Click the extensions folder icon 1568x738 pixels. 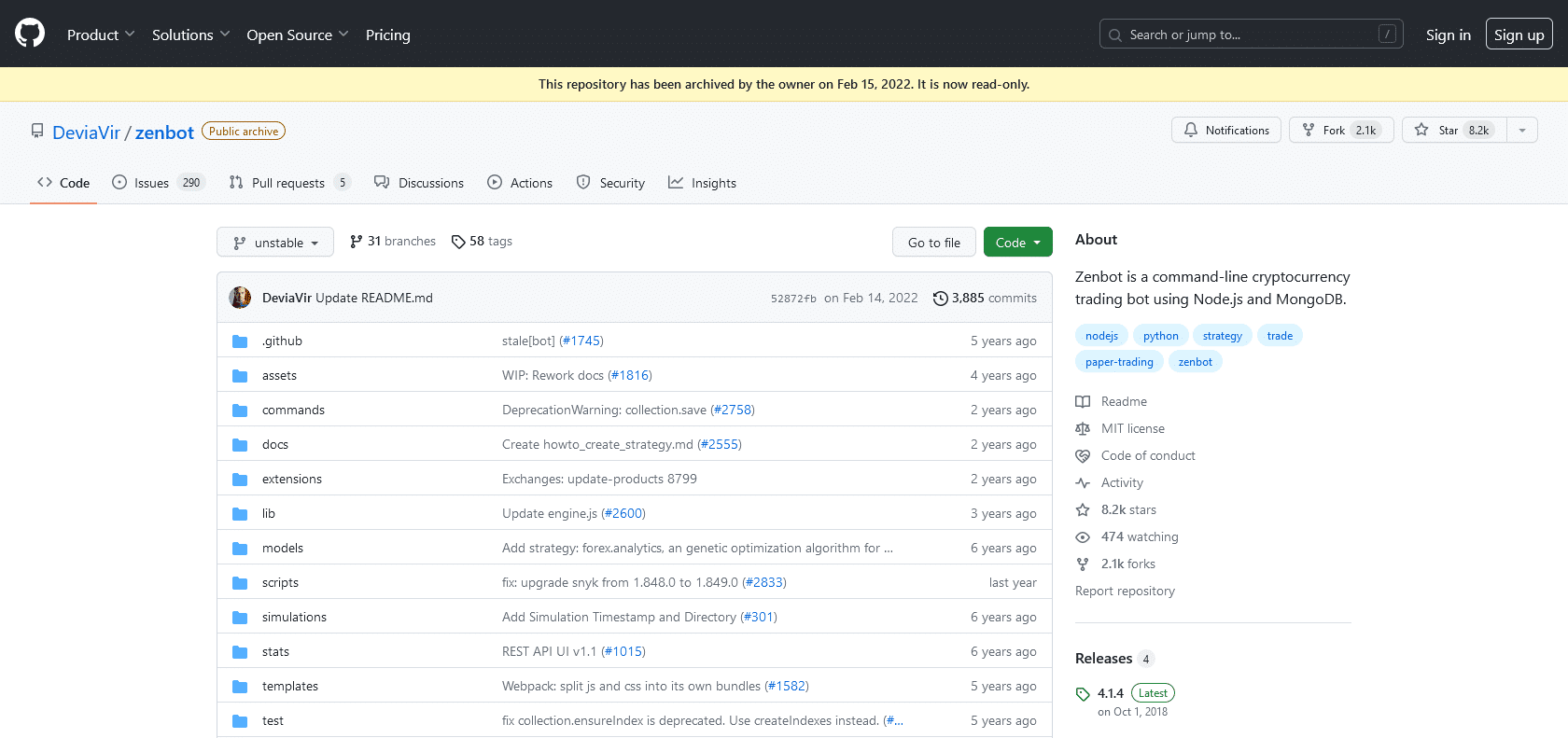pyautogui.click(x=240, y=480)
